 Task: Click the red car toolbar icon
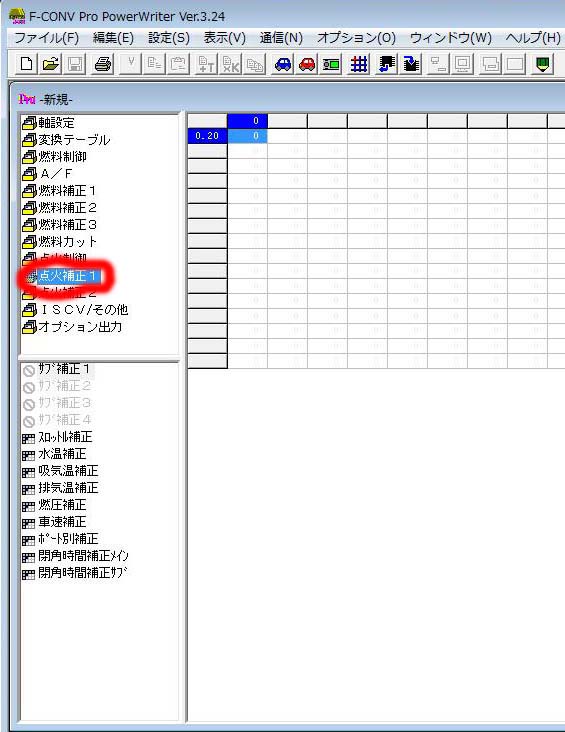tap(307, 64)
